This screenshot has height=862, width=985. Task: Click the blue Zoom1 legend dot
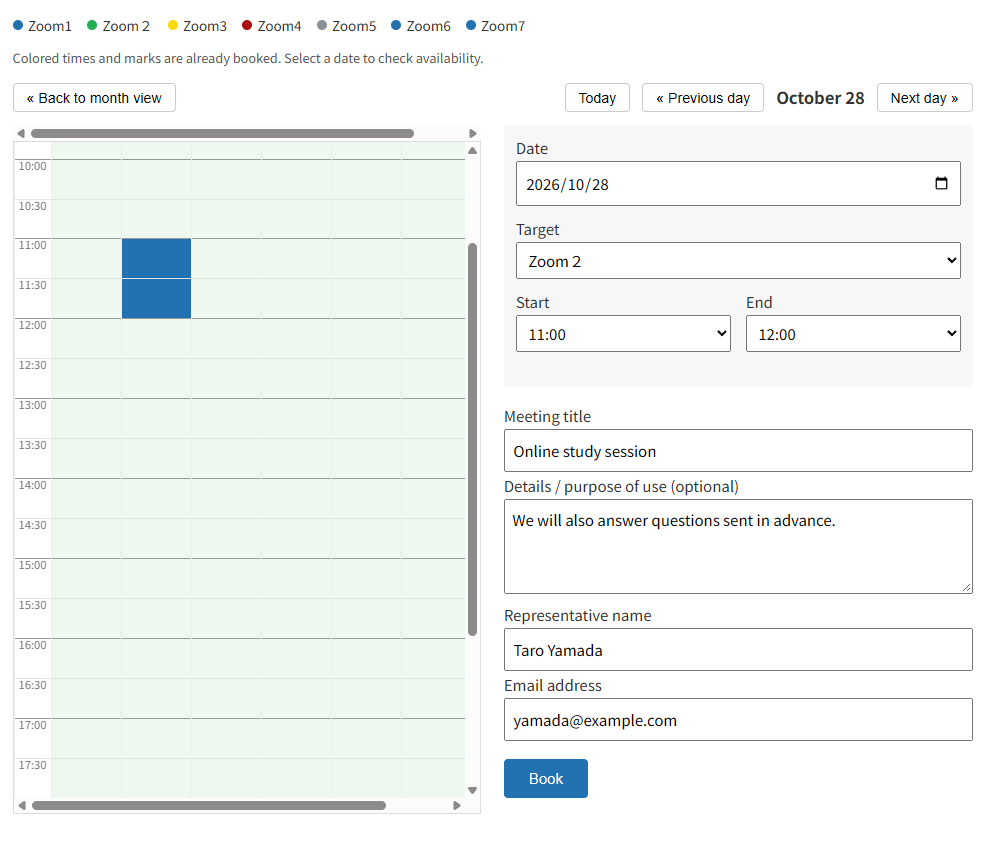18,25
